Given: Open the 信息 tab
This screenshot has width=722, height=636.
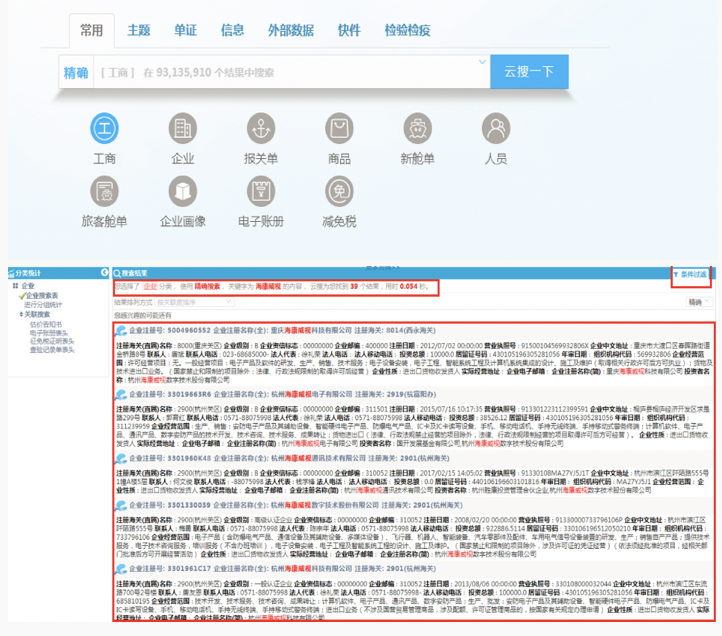Looking at the screenshot, I should (232, 30).
